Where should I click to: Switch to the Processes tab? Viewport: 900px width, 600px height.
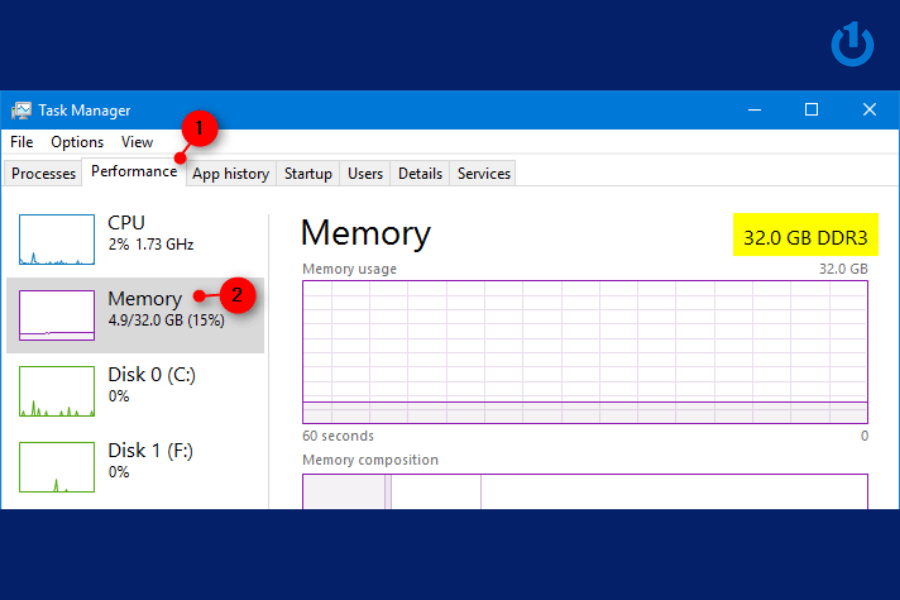click(42, 173)
